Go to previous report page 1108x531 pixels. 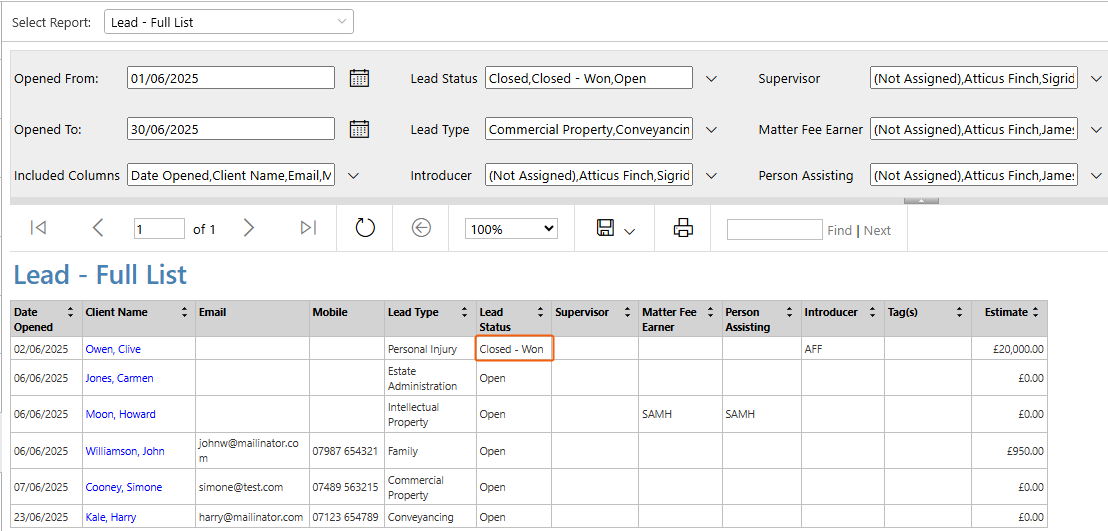[x=98, y=228]
